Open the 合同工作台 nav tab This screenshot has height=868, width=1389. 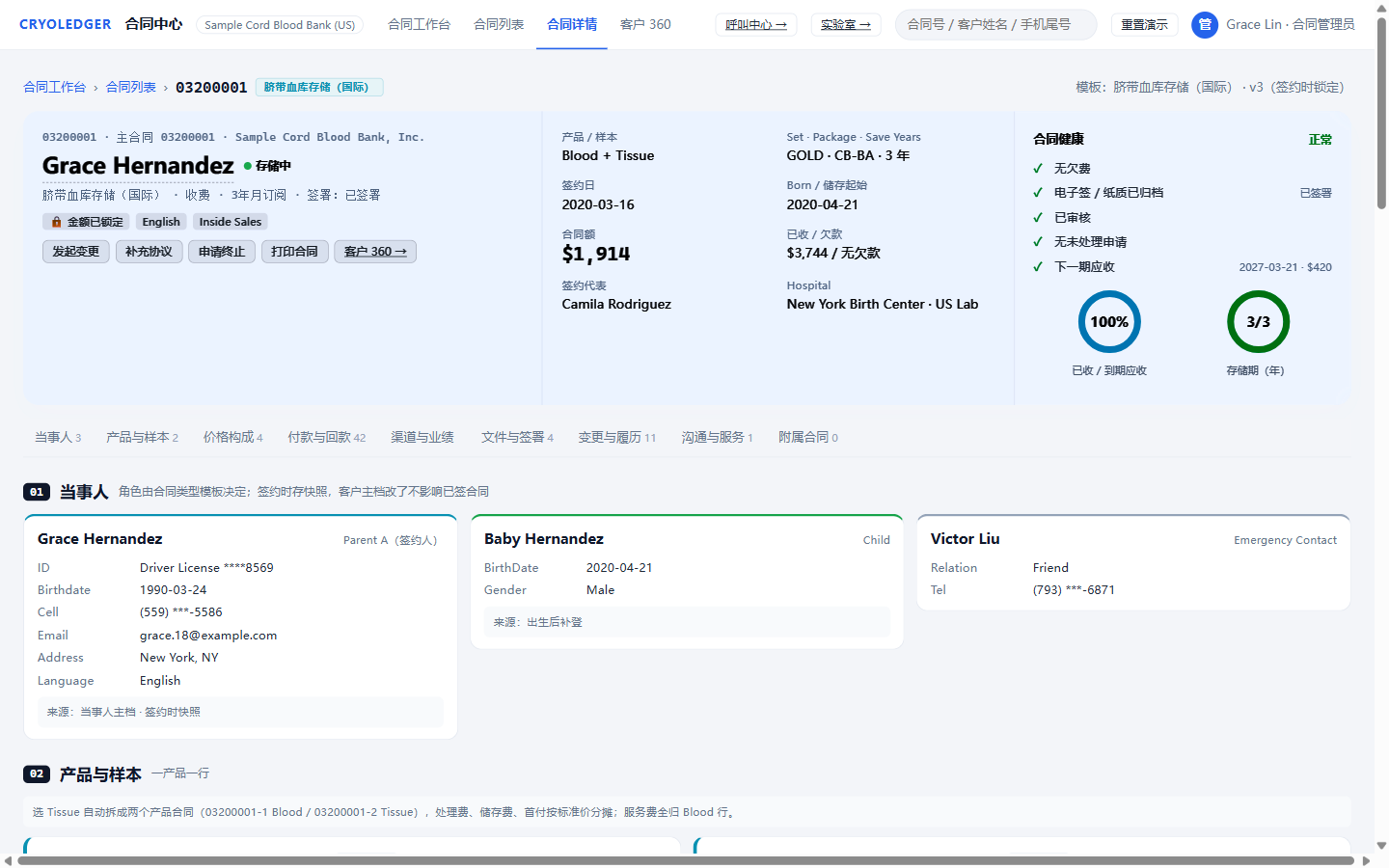(419, 24)
